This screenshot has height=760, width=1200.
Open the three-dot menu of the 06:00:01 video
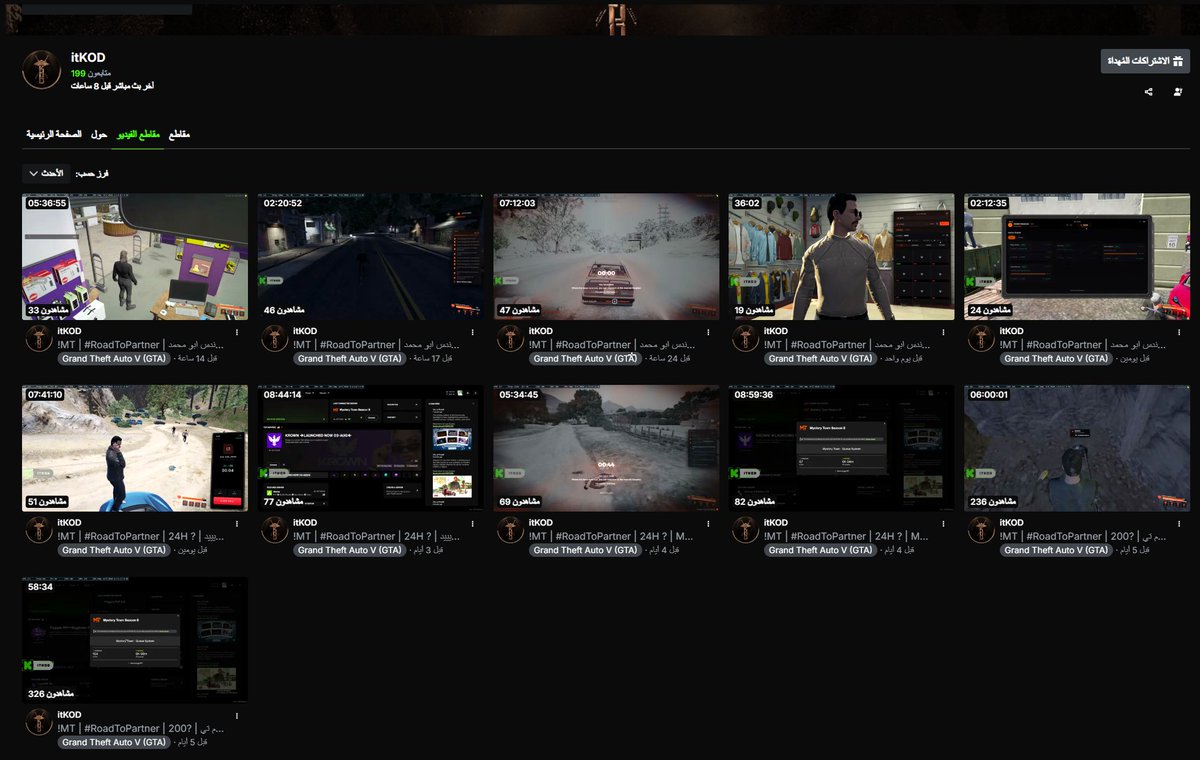(x=1179, y=524)
